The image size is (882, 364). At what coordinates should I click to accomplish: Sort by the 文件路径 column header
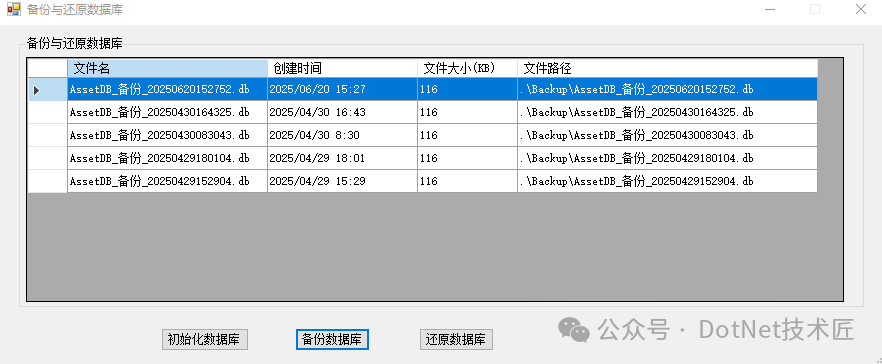(x=668, y=69)
